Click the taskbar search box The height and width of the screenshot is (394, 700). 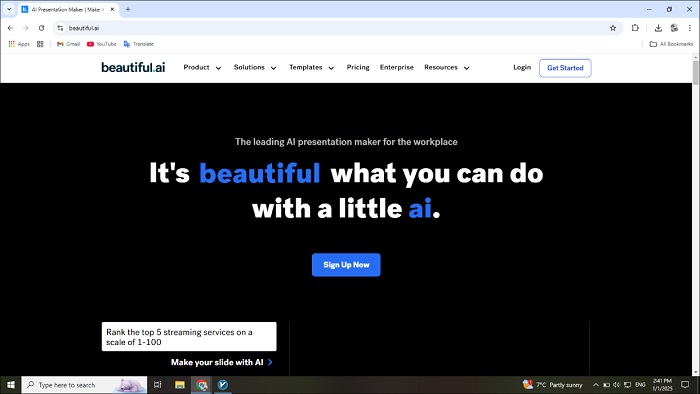pyautogui.click(x=84, y=385)
